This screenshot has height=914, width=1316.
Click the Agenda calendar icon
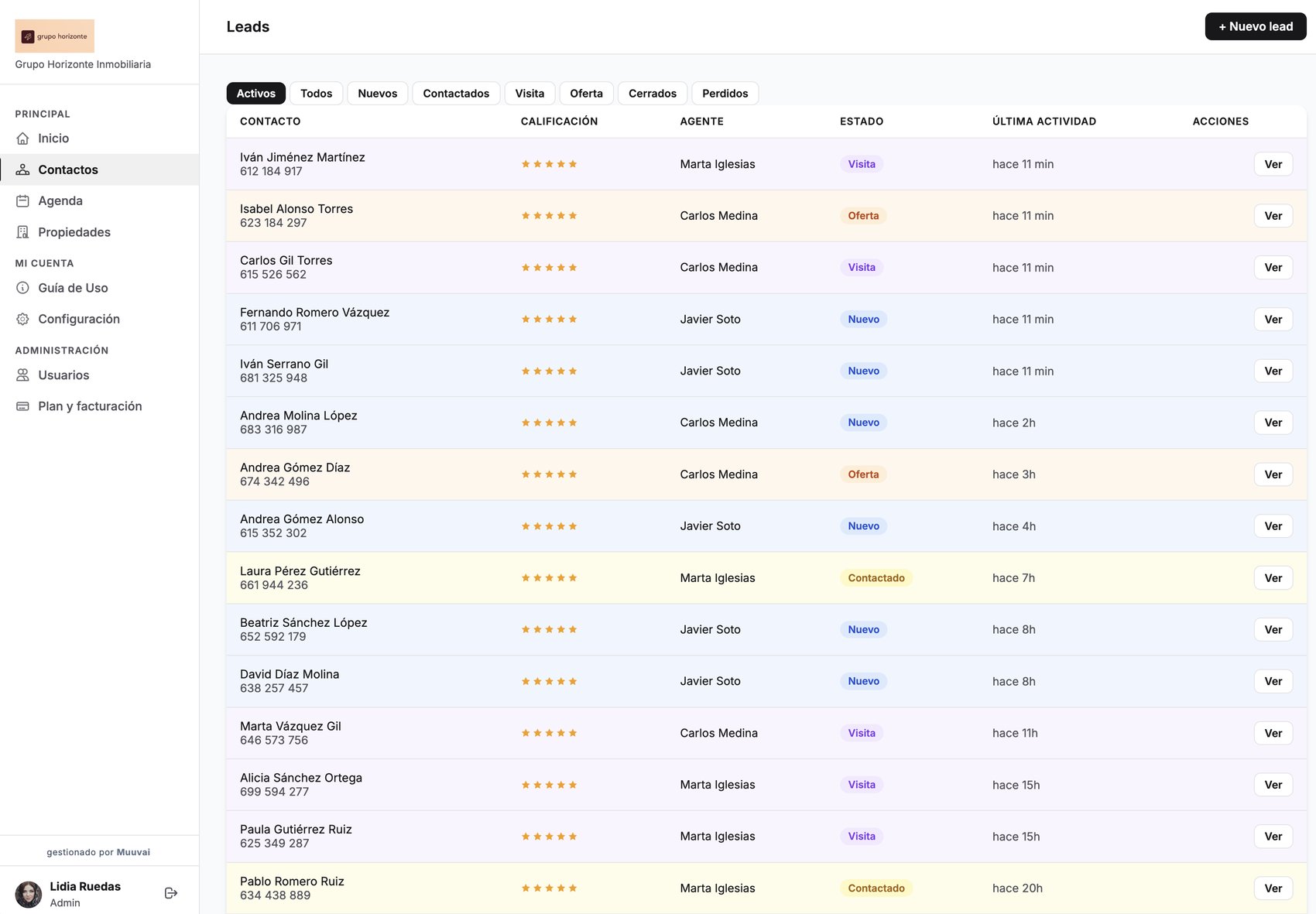(23, 201)
